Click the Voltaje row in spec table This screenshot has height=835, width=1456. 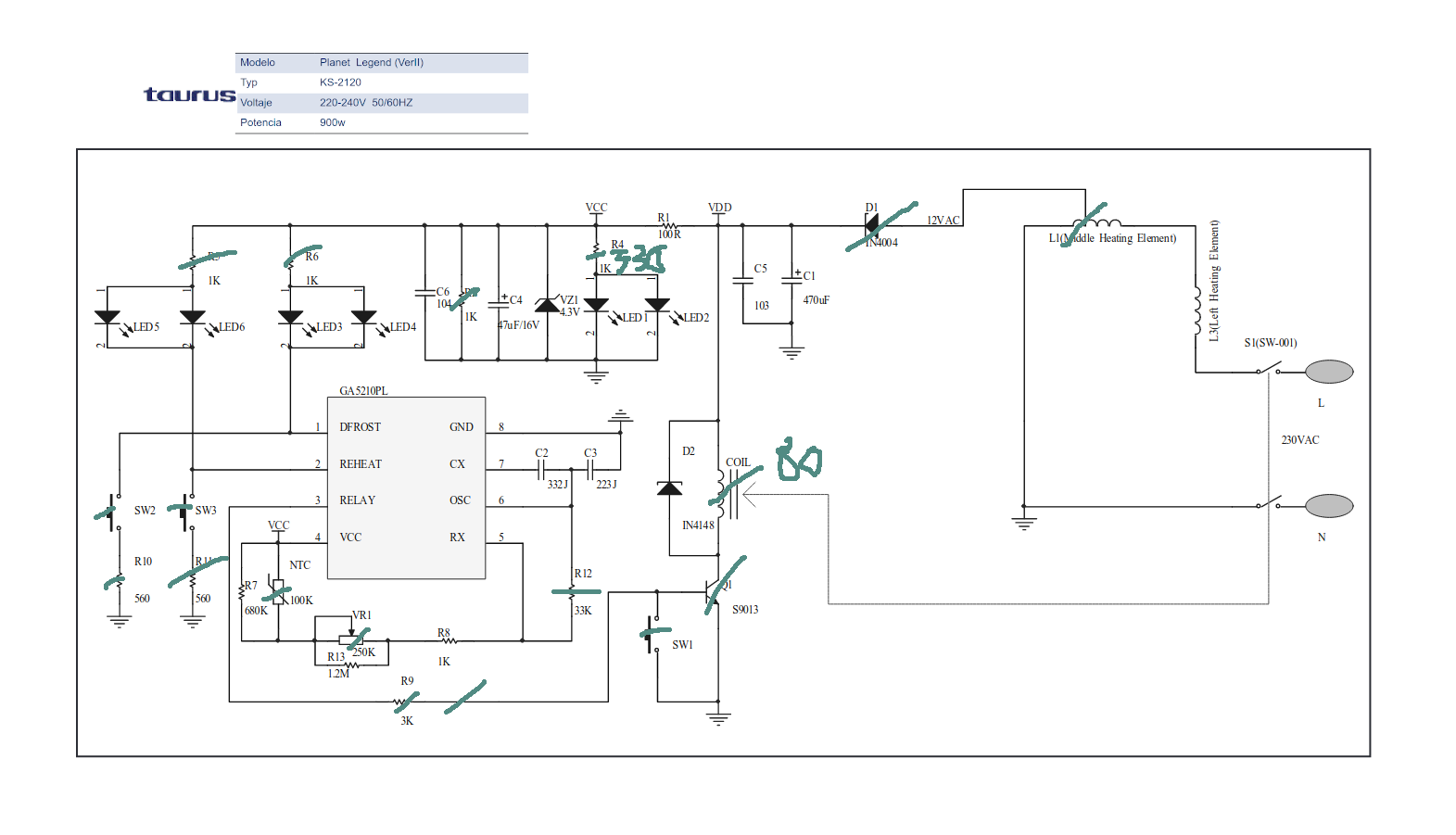click(x=381, y=103)
